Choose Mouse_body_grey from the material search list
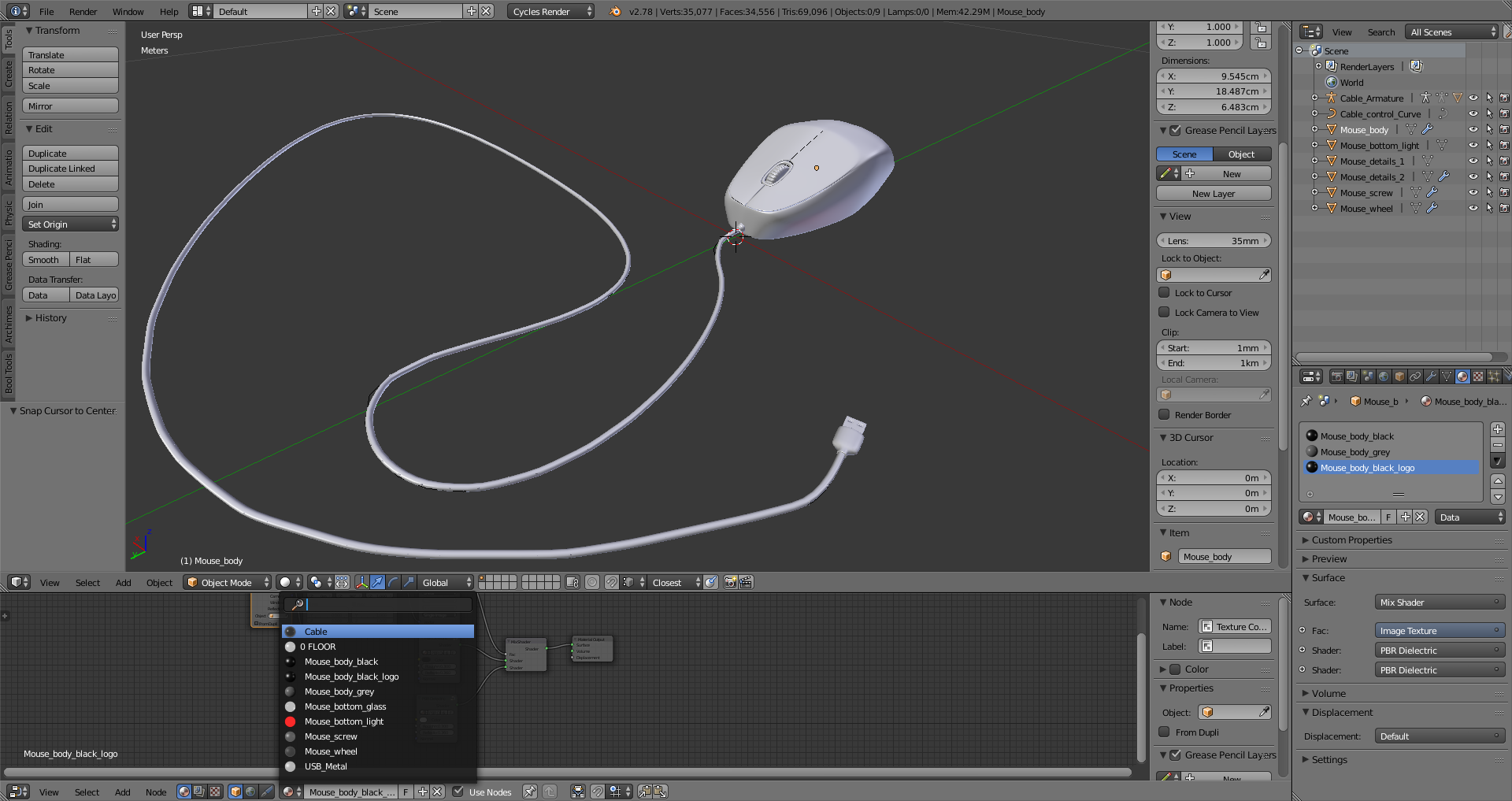1512x801 pixels. [x=339, y=692]
